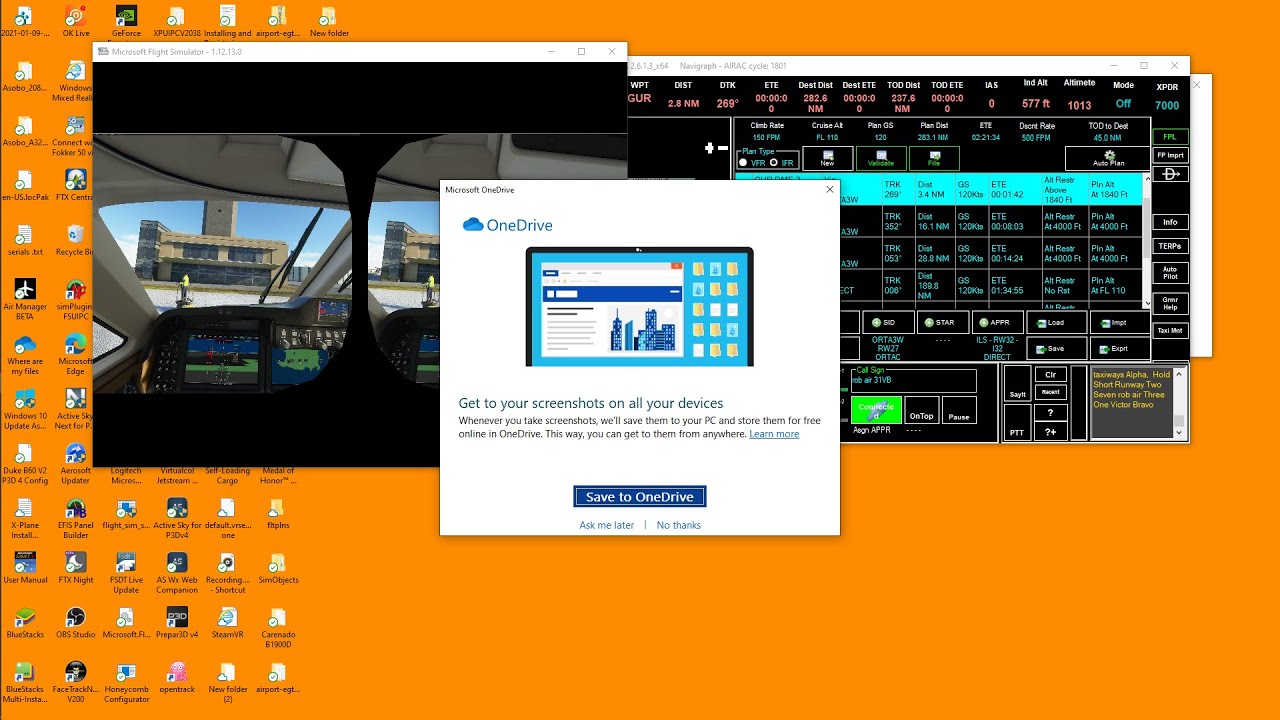Select the opentrack desktop icon
1280x720 pixels.
[177, 677]
